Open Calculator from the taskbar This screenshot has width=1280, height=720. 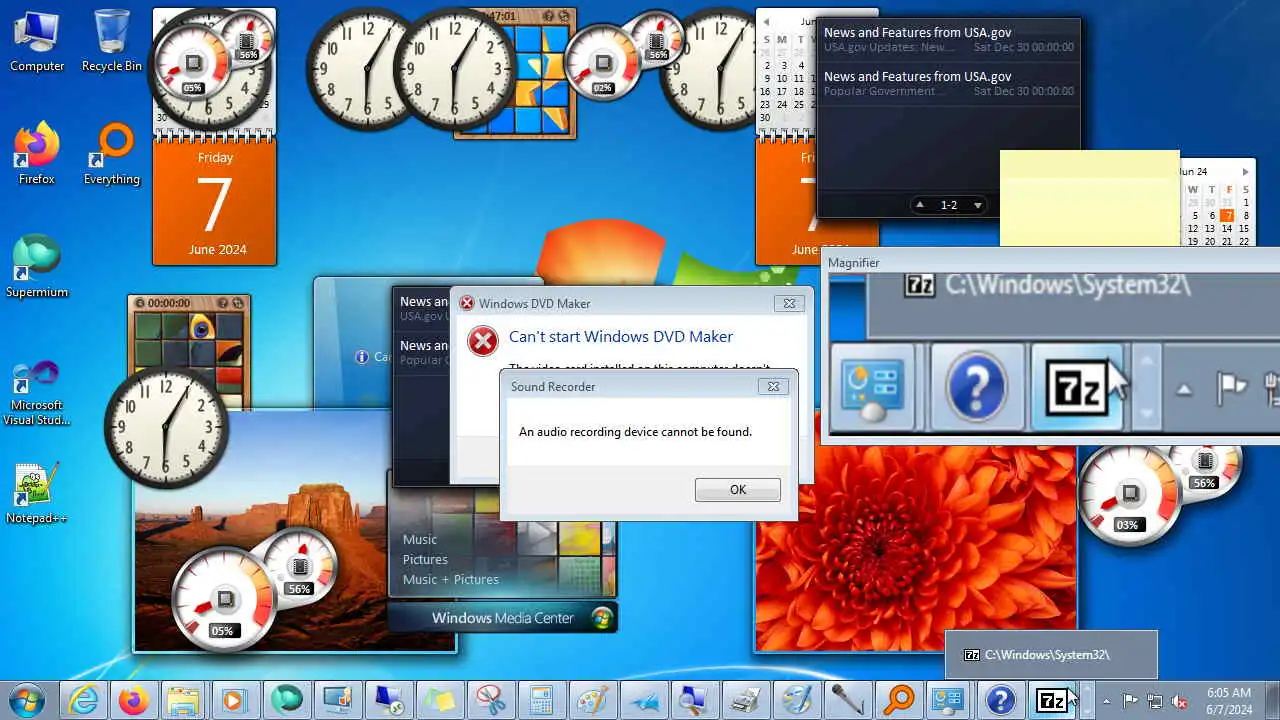pos(541,700)
